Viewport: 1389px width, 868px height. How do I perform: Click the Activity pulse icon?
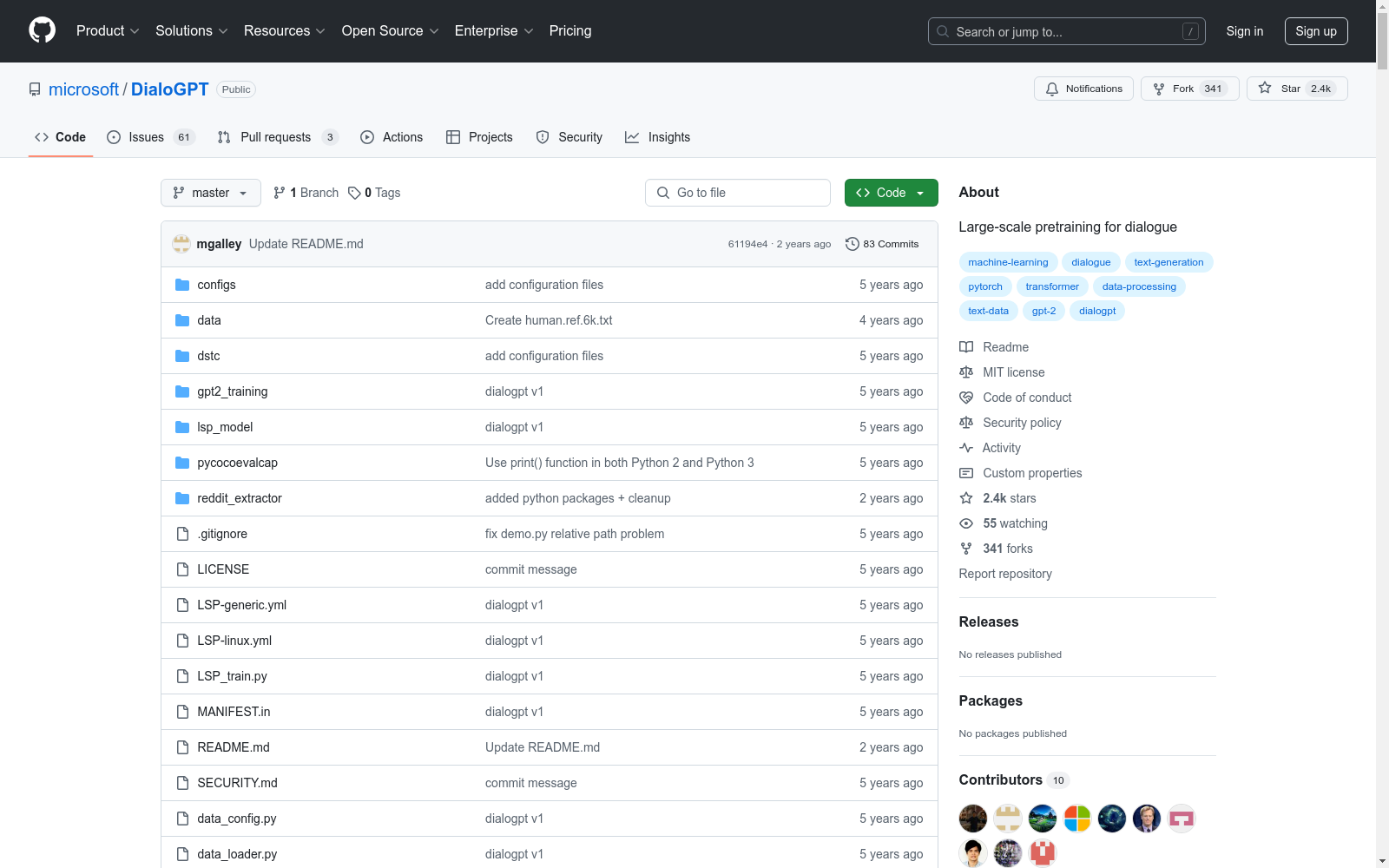[x=966, y=448]
